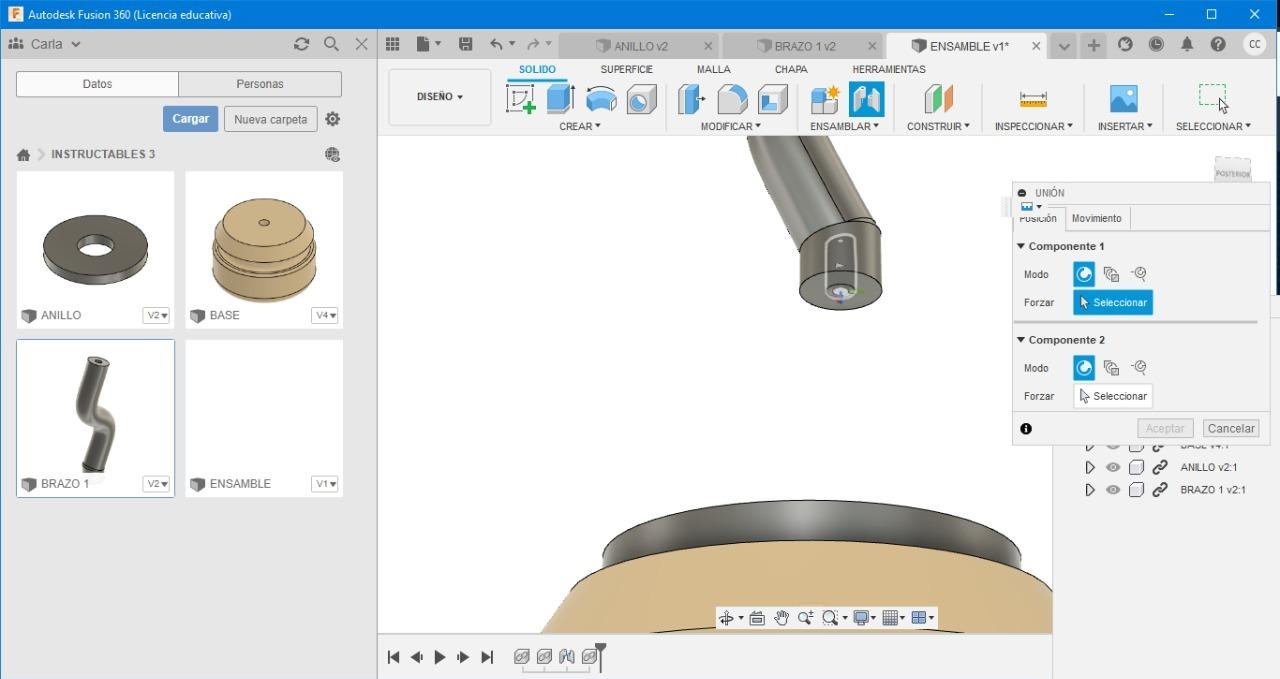This screenshot has height=679, width=1280.
Task: Open the Movimiento tab in Unión dialog
Action: tap(1097, 218)
